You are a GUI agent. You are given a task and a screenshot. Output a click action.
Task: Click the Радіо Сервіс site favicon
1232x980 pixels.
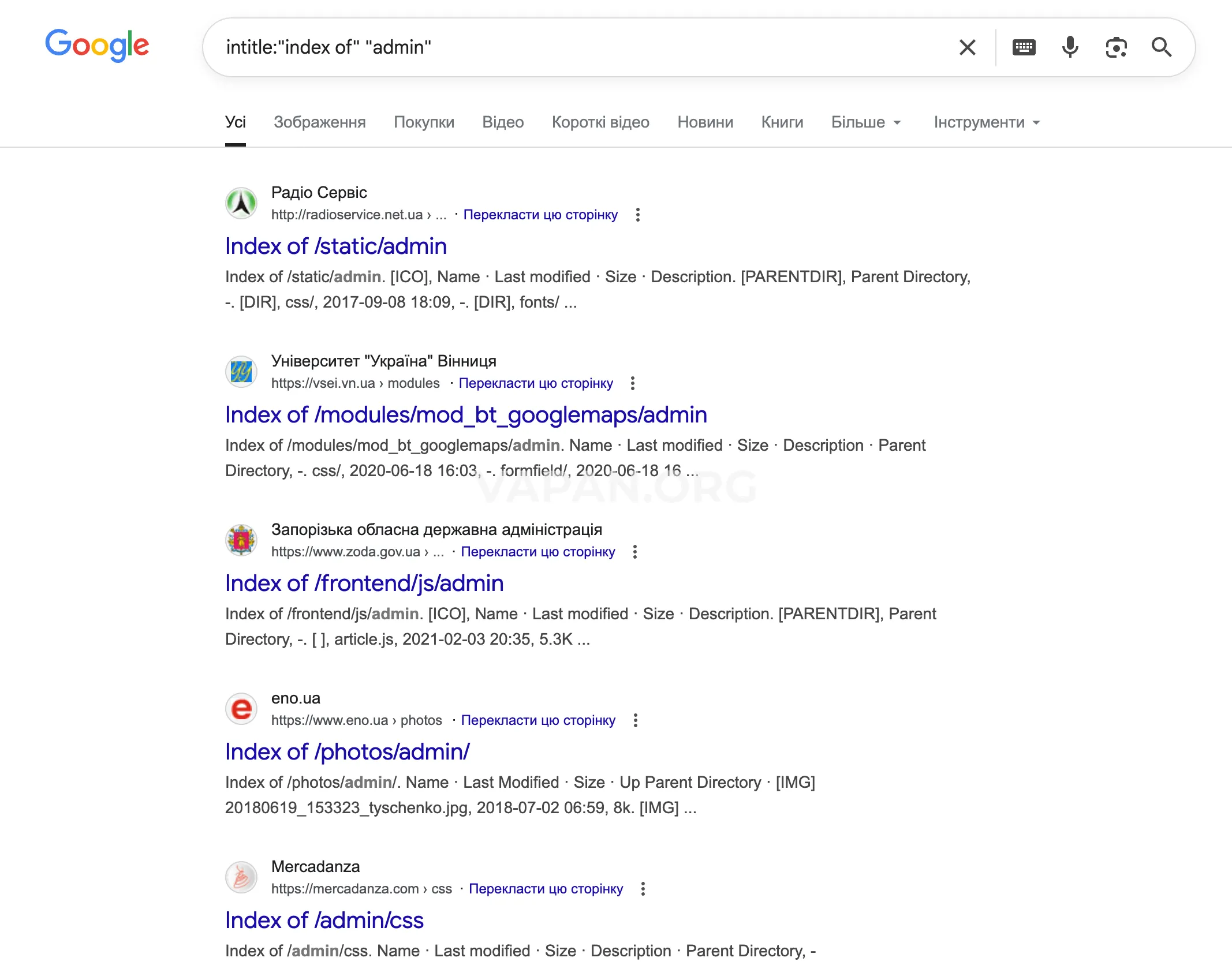coord(241,203)
